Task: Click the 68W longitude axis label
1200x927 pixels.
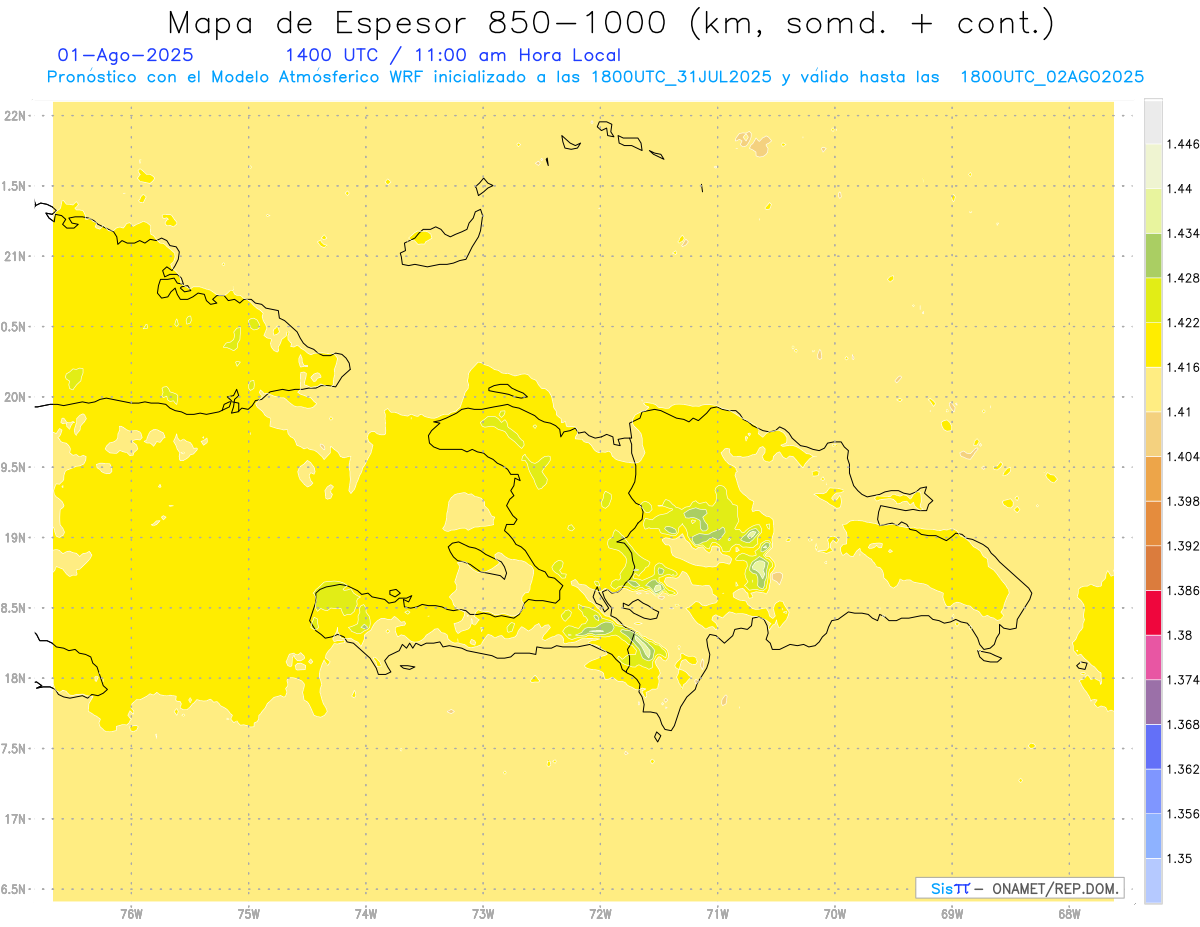Action: pyautogui.click(x=1069, y=913)
